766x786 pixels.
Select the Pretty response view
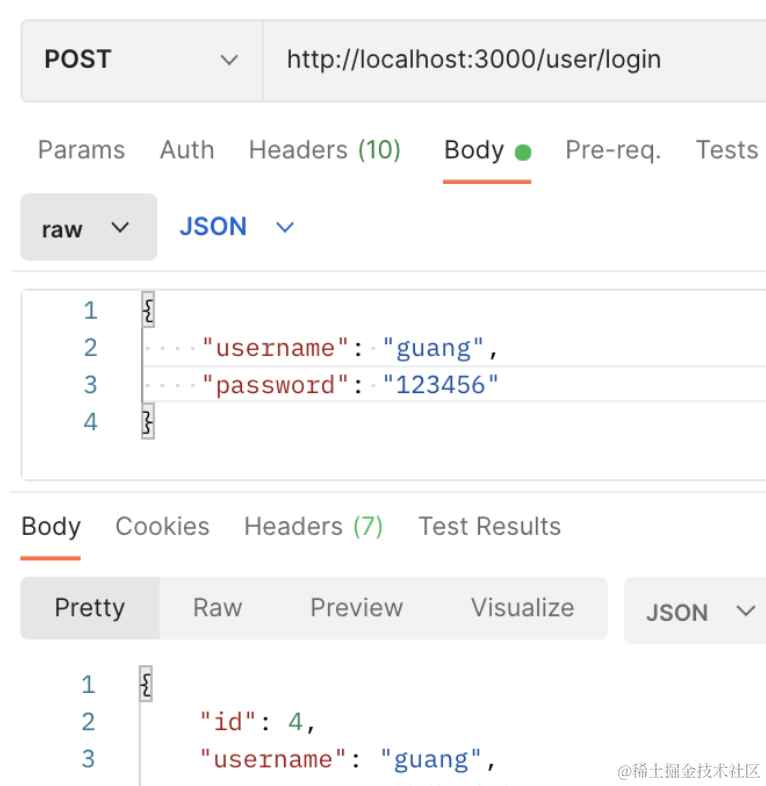(90, 608)
